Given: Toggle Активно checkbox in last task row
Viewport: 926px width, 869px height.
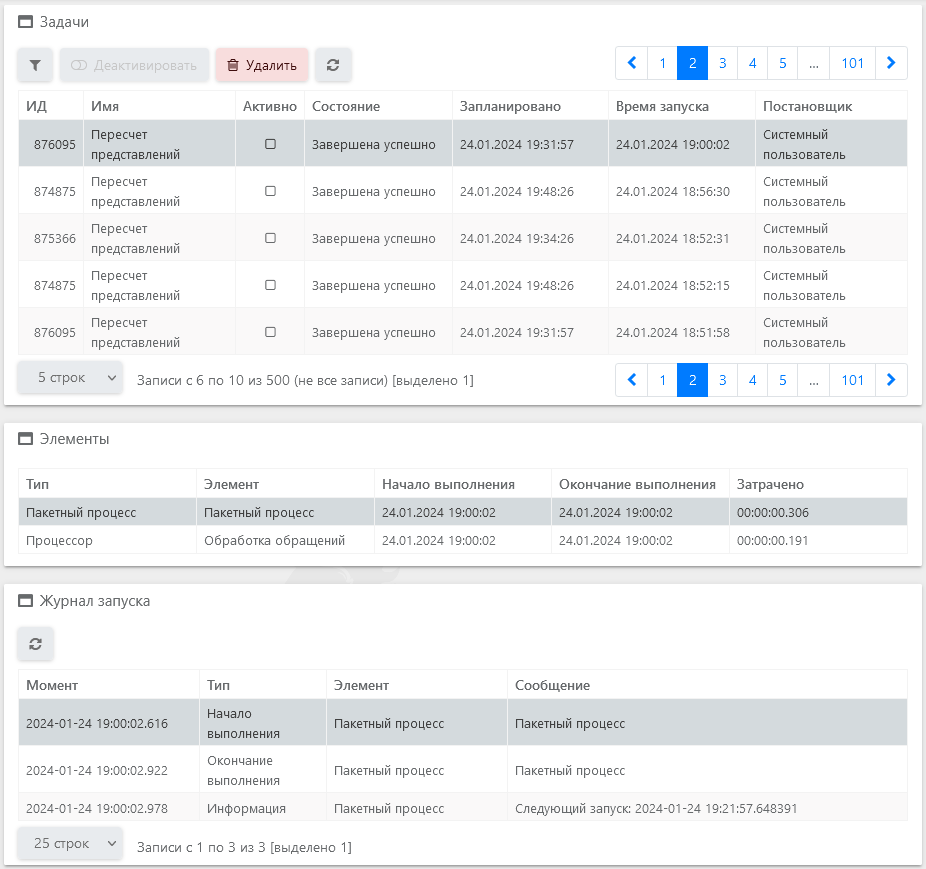Looking at the screenshot, I should coord(270,332).
